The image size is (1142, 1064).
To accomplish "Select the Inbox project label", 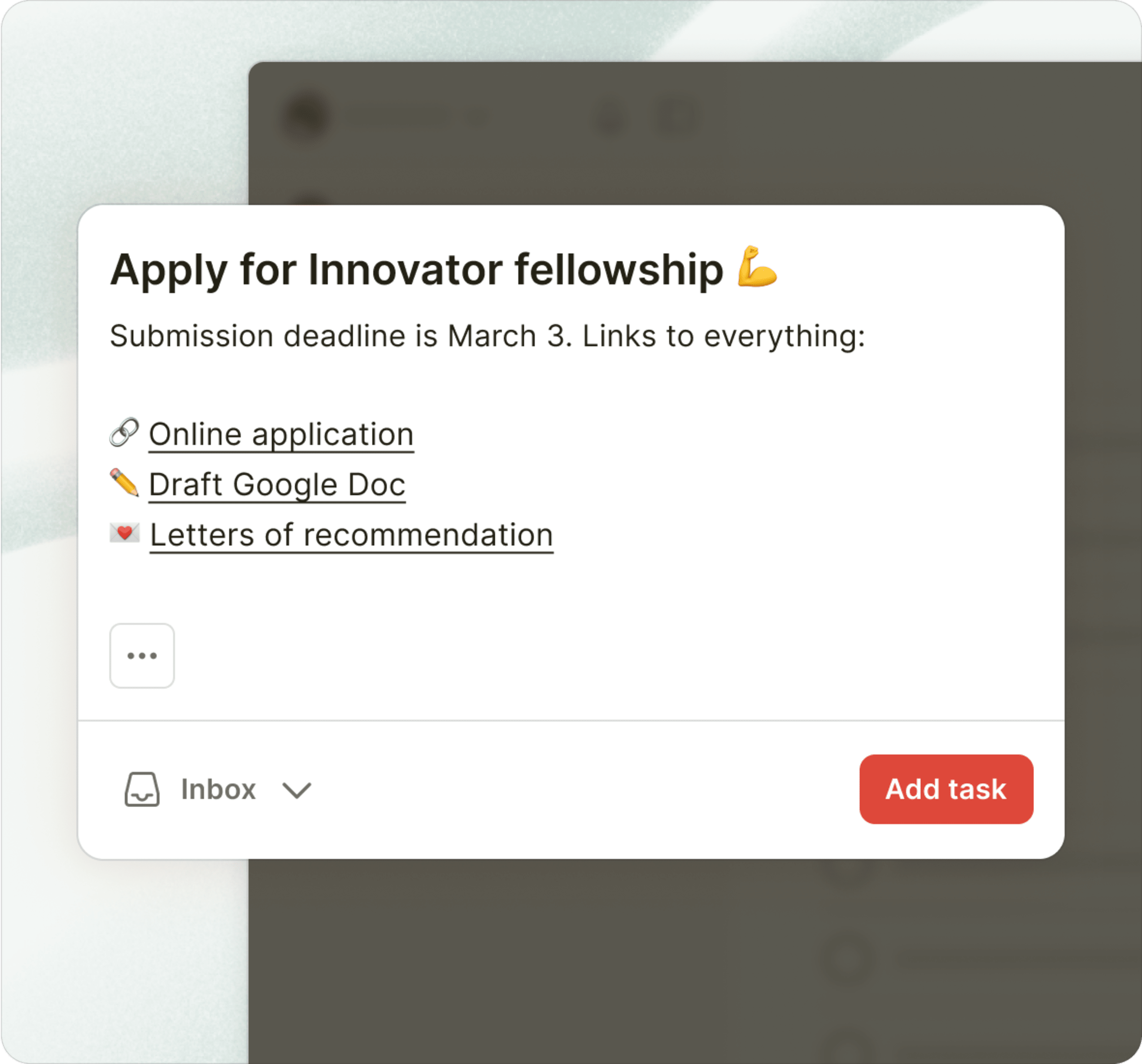I will tap(218, 789).
